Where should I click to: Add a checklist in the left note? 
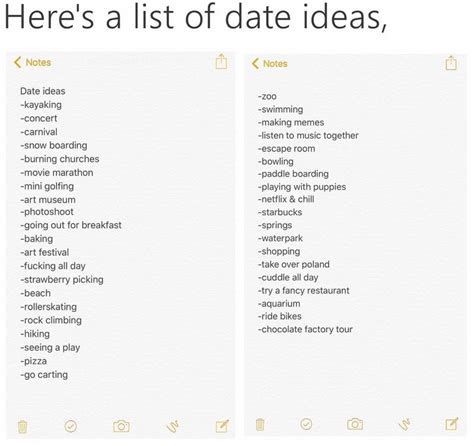point(71,426)
